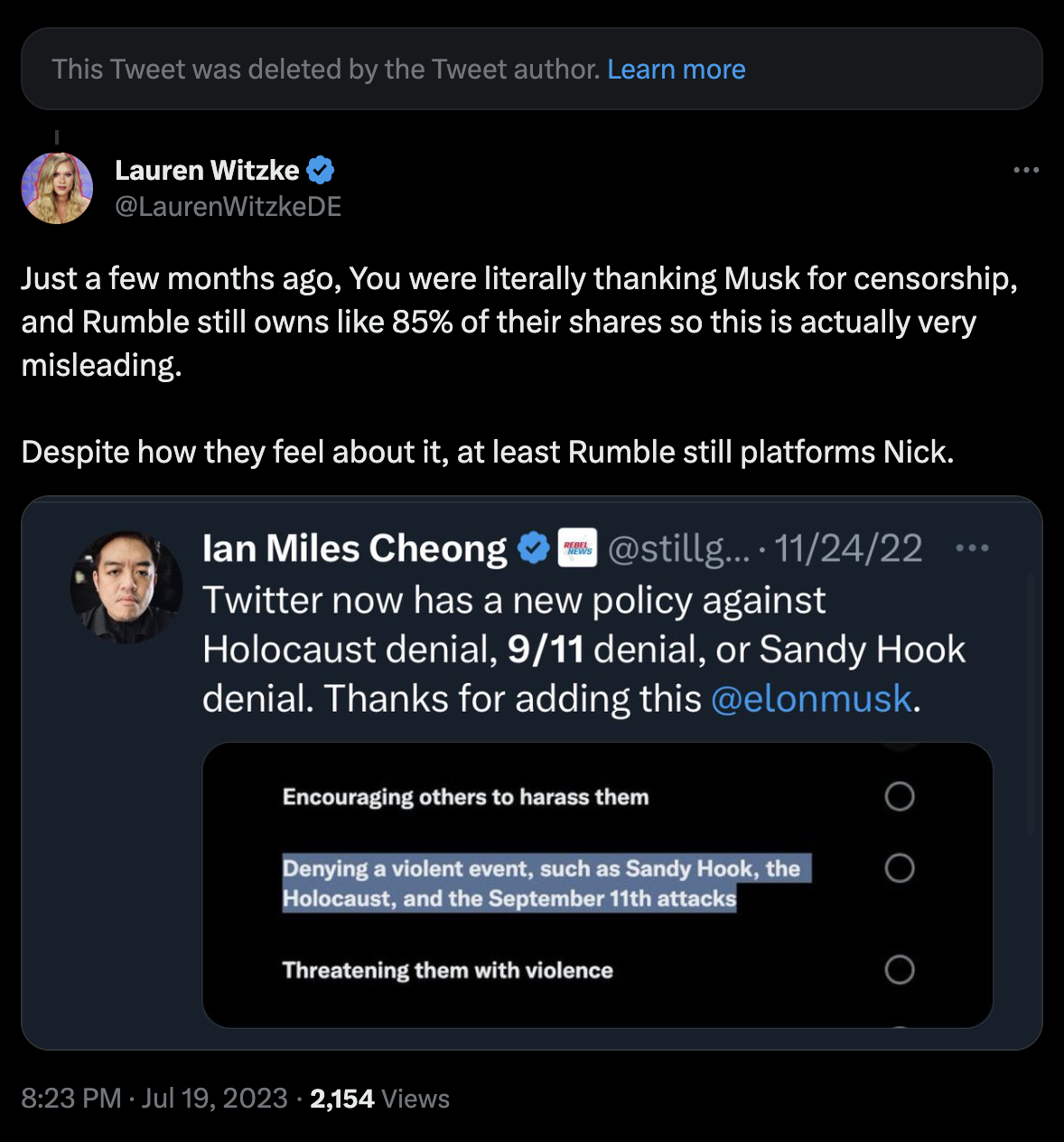Click the 2,154 Views count

(x=379, y=1099)
